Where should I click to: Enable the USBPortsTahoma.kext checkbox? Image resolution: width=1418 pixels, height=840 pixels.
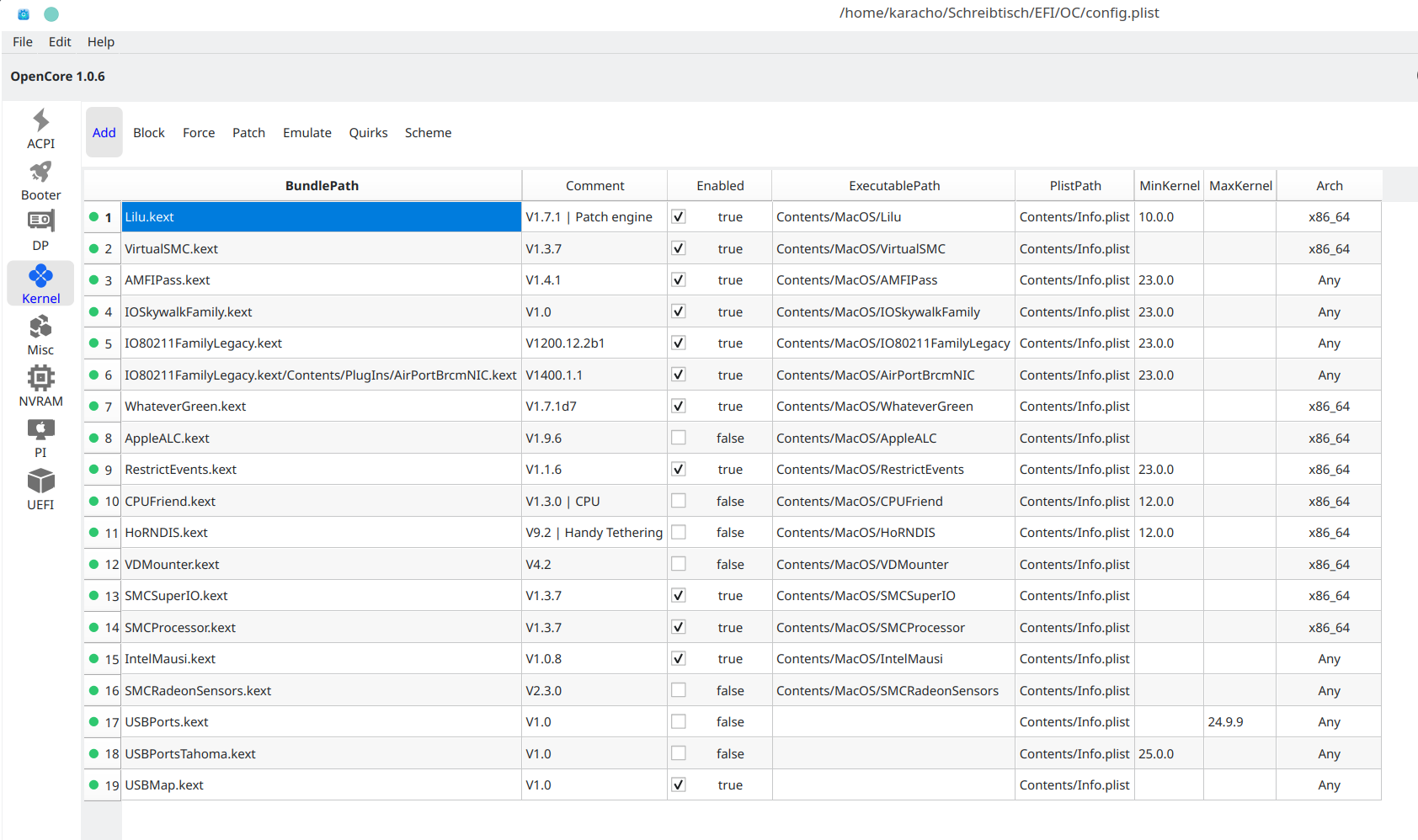(678, 753)
